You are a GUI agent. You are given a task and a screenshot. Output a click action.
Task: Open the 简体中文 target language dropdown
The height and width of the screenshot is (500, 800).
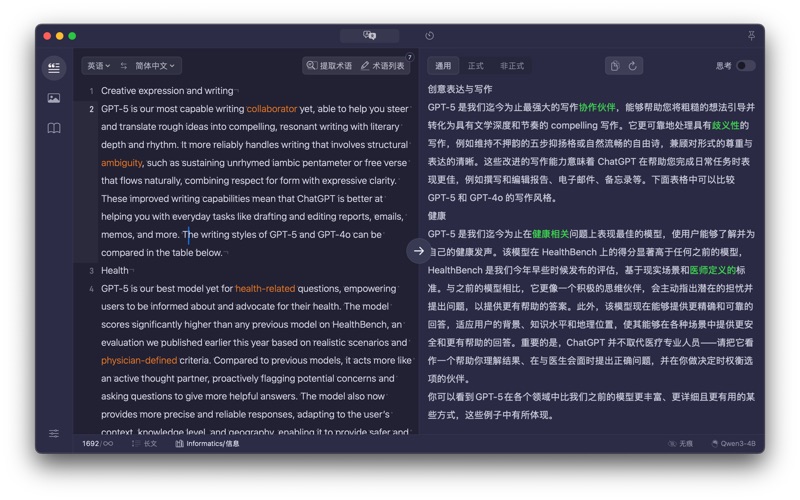point(155,66)
